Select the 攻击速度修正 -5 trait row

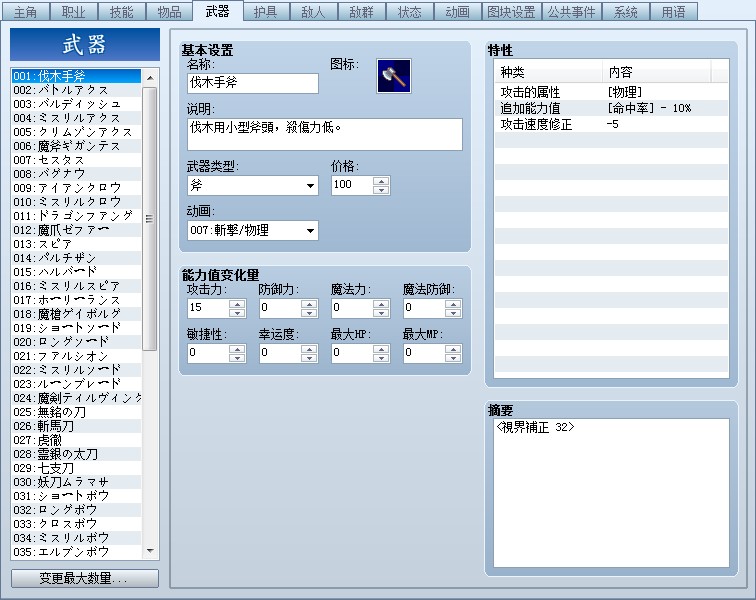(611, 124)
